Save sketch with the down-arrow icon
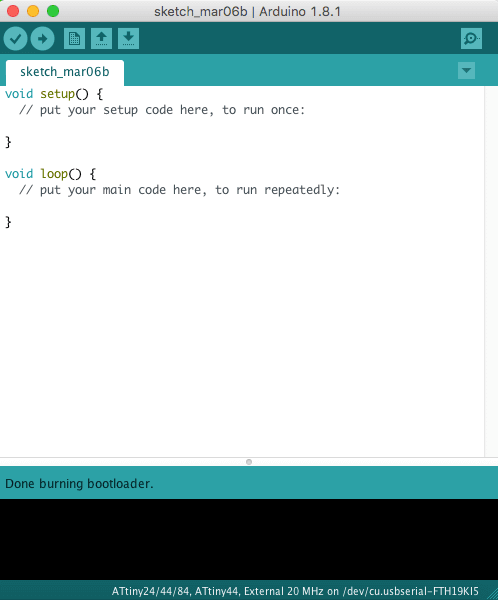This screenshot has height=600, width=498. [128, 38]
